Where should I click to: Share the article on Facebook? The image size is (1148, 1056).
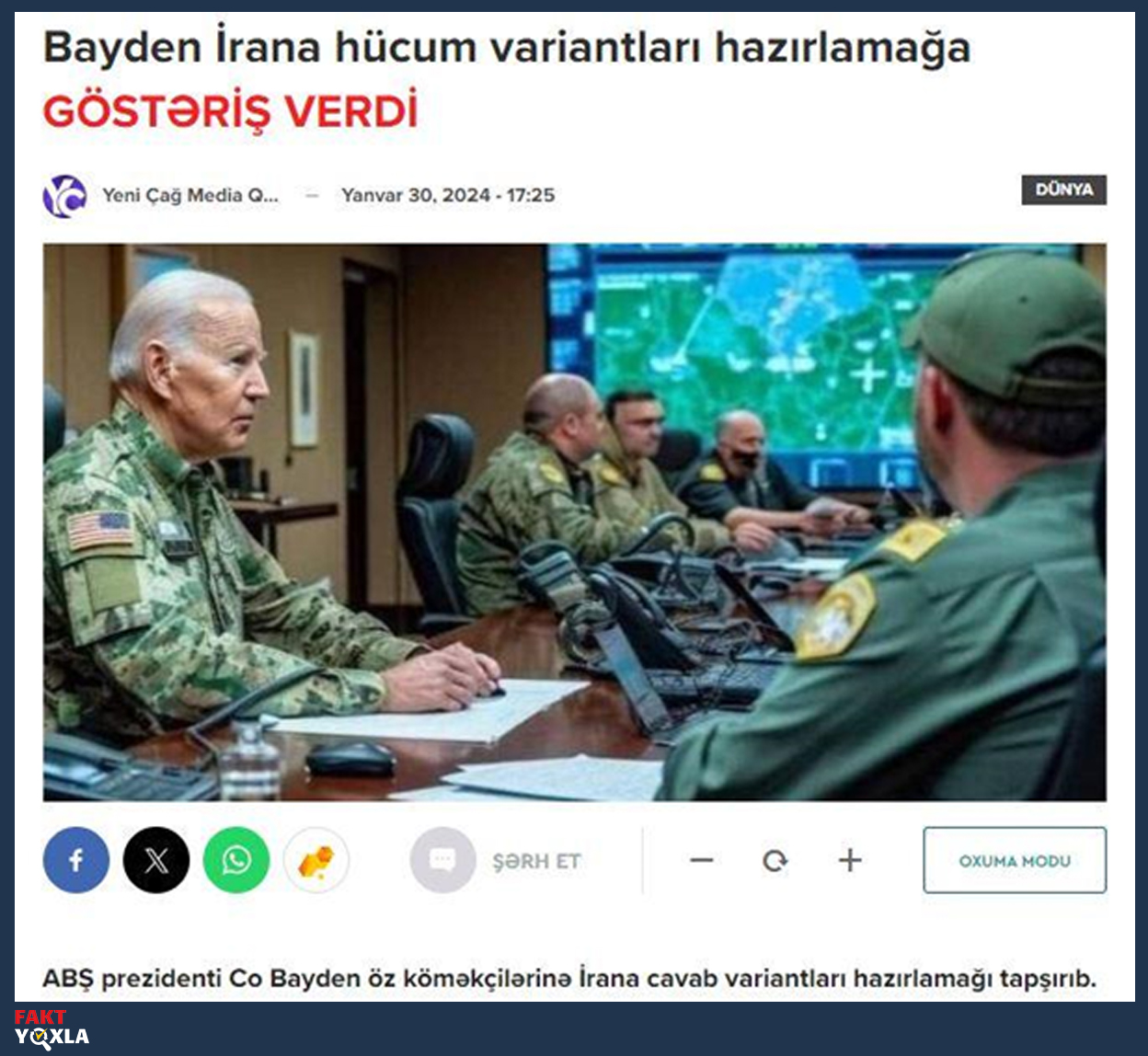pos(76,860)
